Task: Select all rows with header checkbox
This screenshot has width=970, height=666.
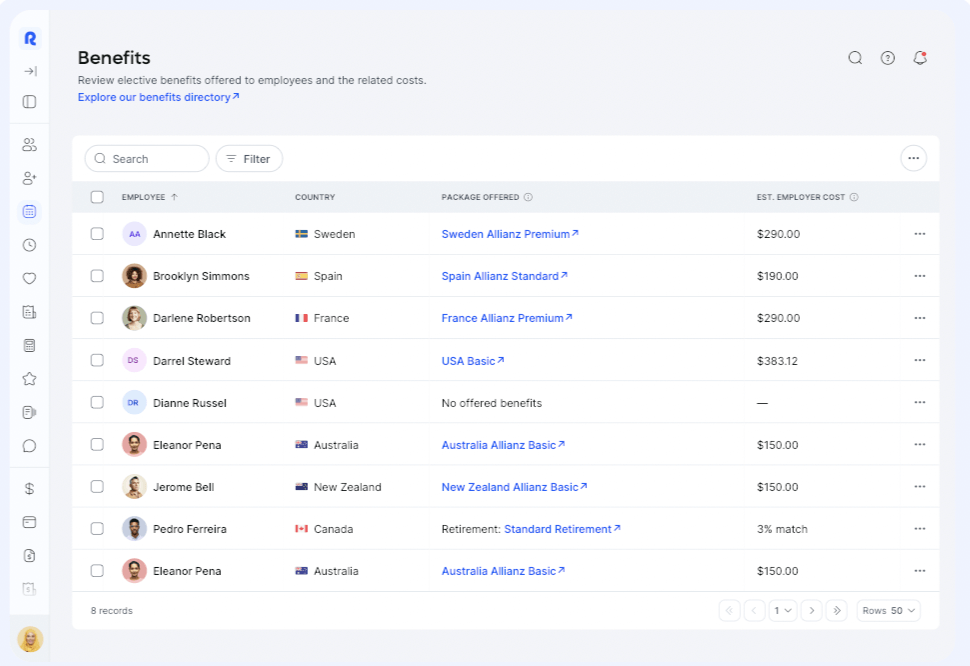Action: pyautogui.click(x=97, y=197)
